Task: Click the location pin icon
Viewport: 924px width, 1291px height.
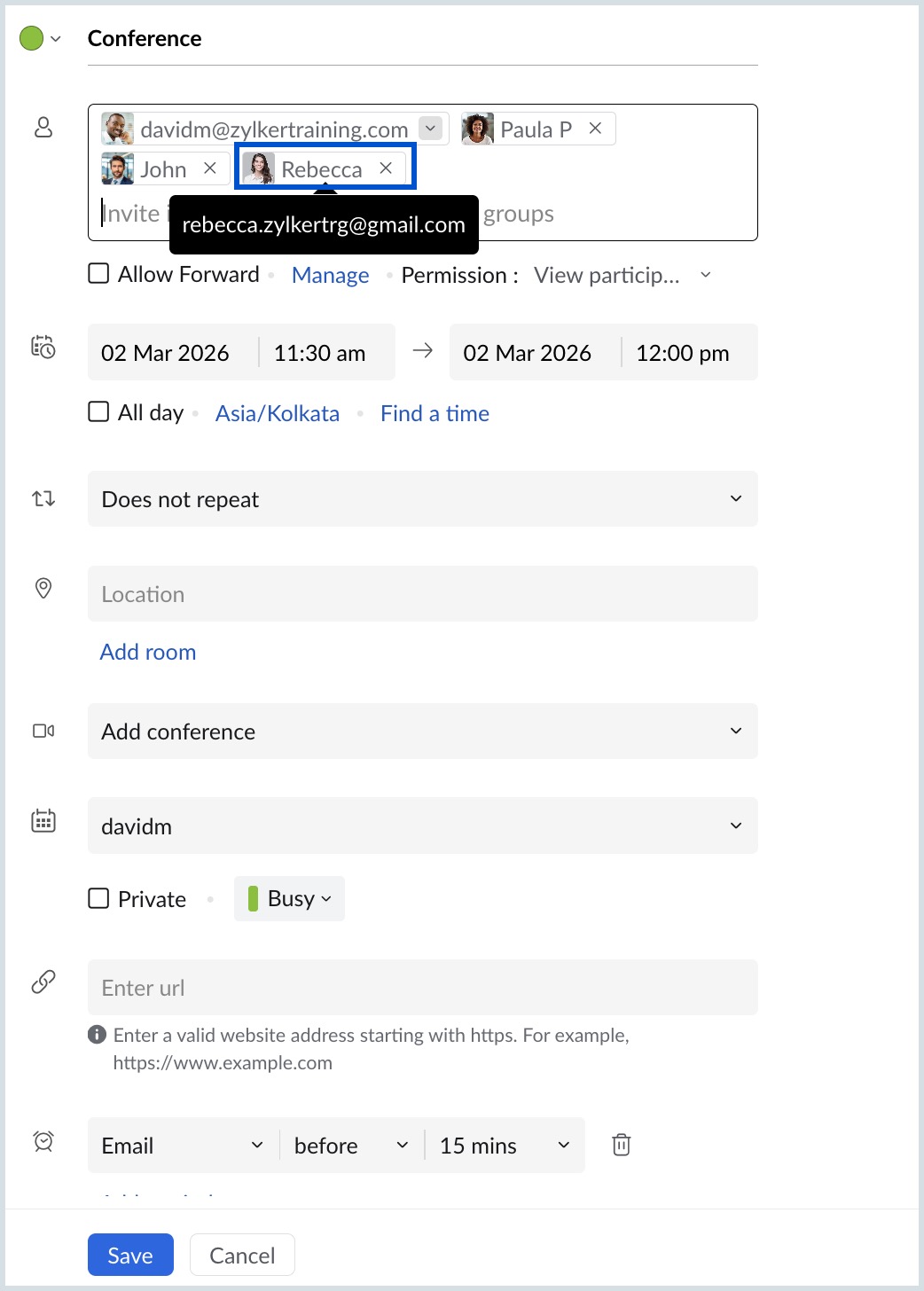Action: [43, 589]
